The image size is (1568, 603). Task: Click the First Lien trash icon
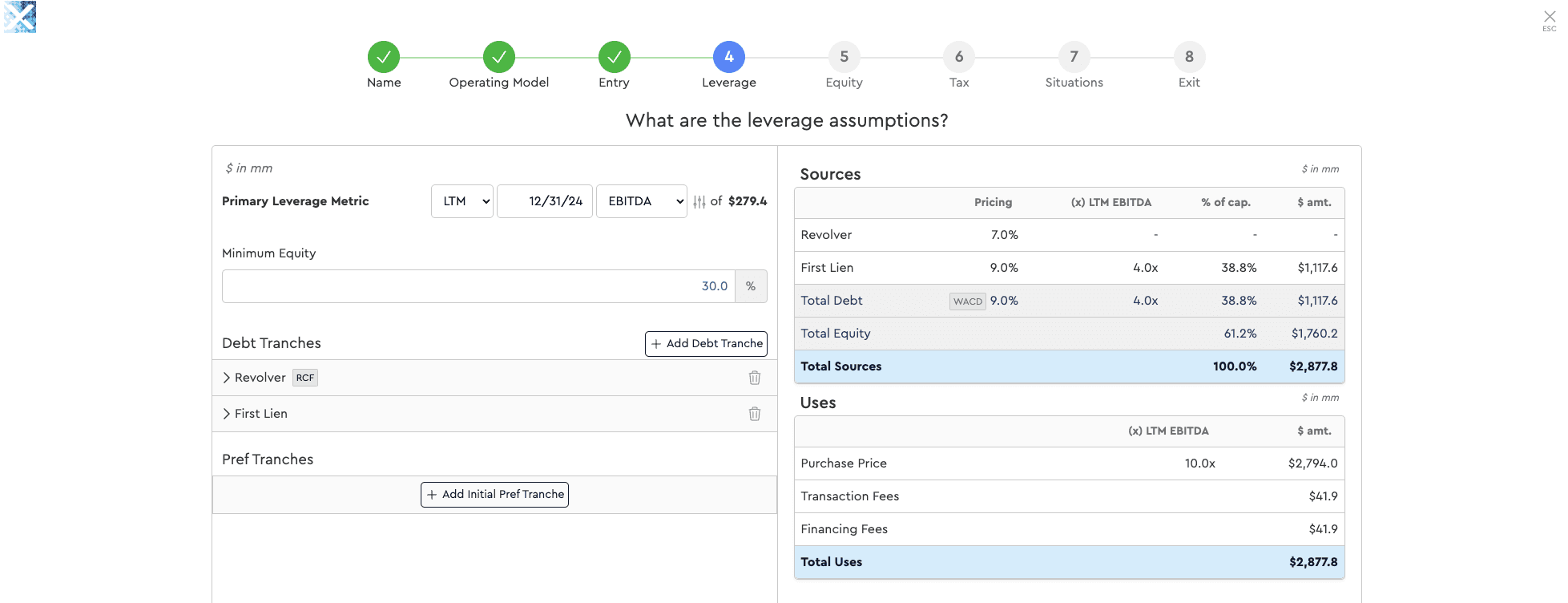click(754, 414)
